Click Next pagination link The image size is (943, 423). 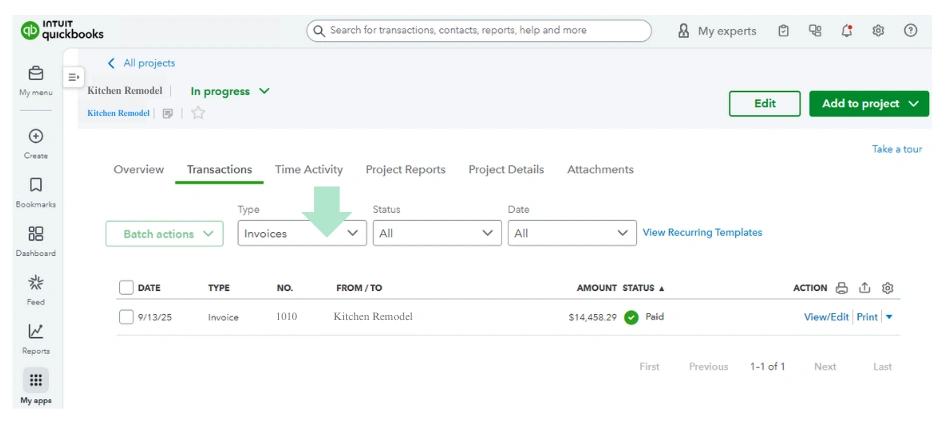(x=825, y=366)
